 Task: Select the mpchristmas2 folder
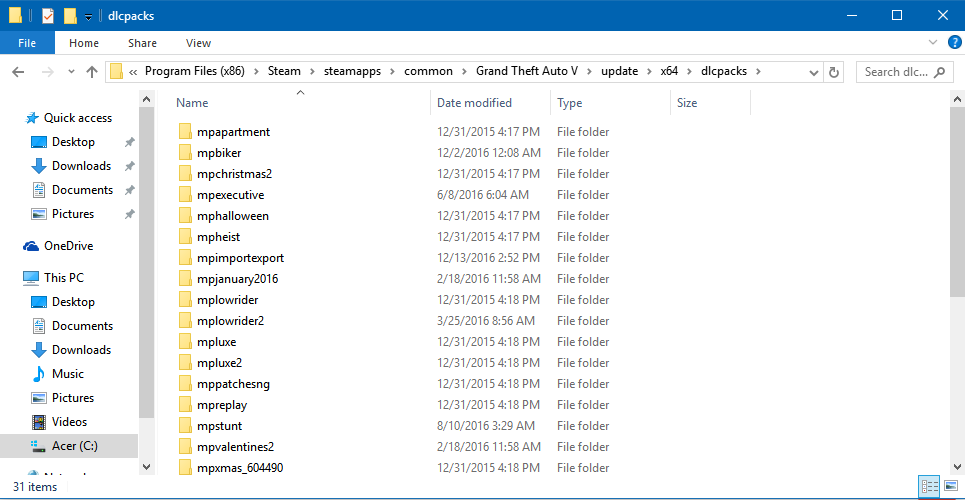pos(234,174)
